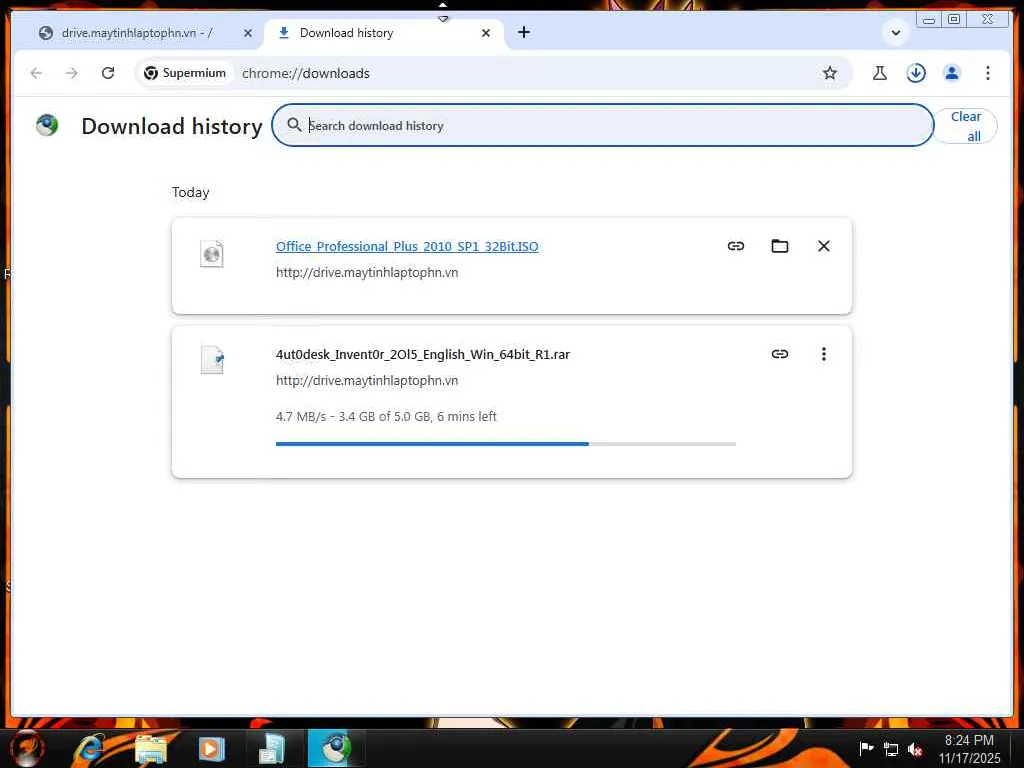
Task: Reload the downloads page
Action: tap(108, 73)
